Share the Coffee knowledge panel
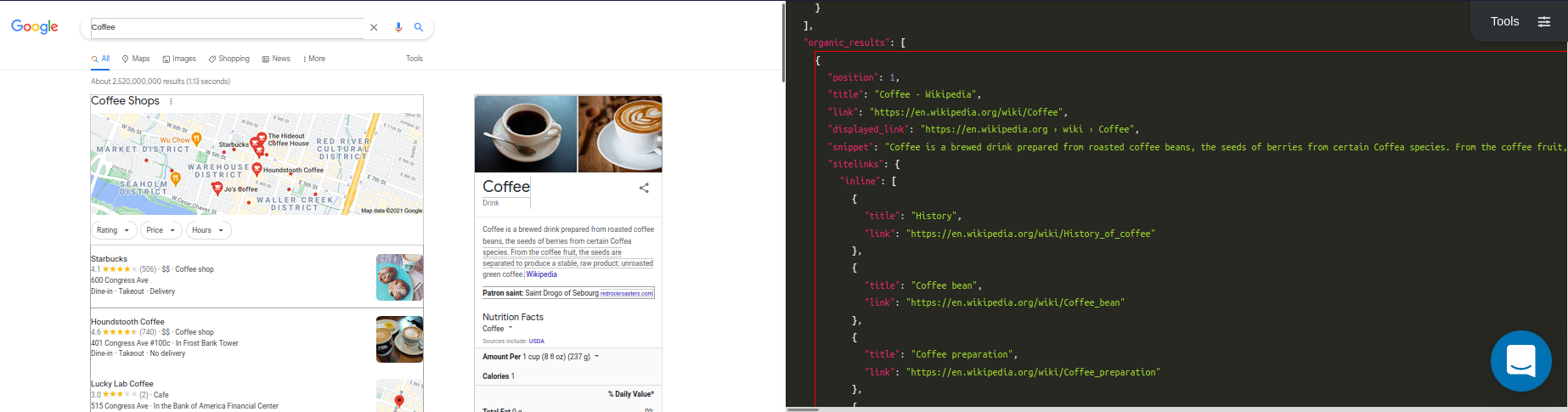This screenshot has width=1568, height=412. tap(644, 188)
